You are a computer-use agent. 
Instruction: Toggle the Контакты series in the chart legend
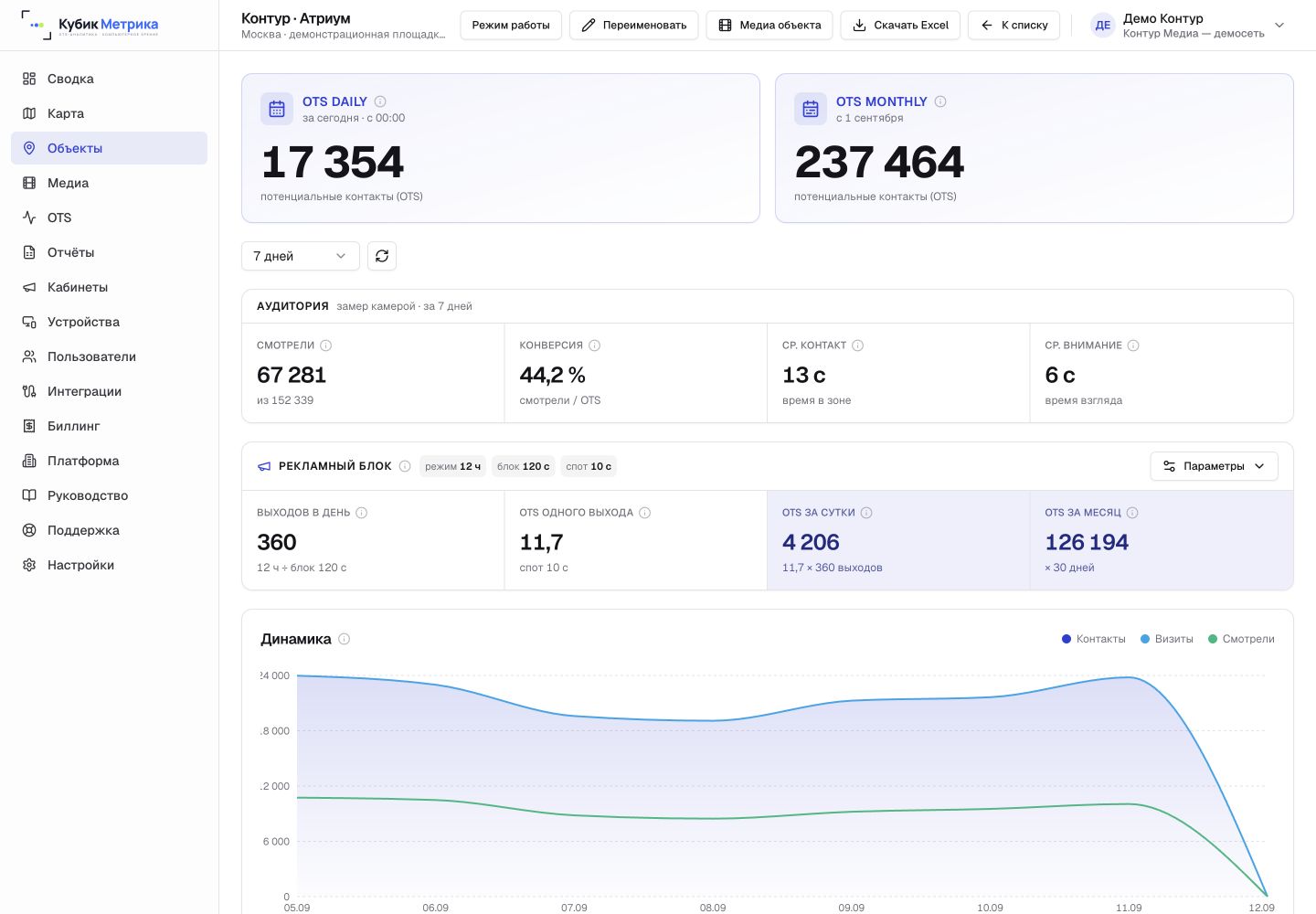1094,639
